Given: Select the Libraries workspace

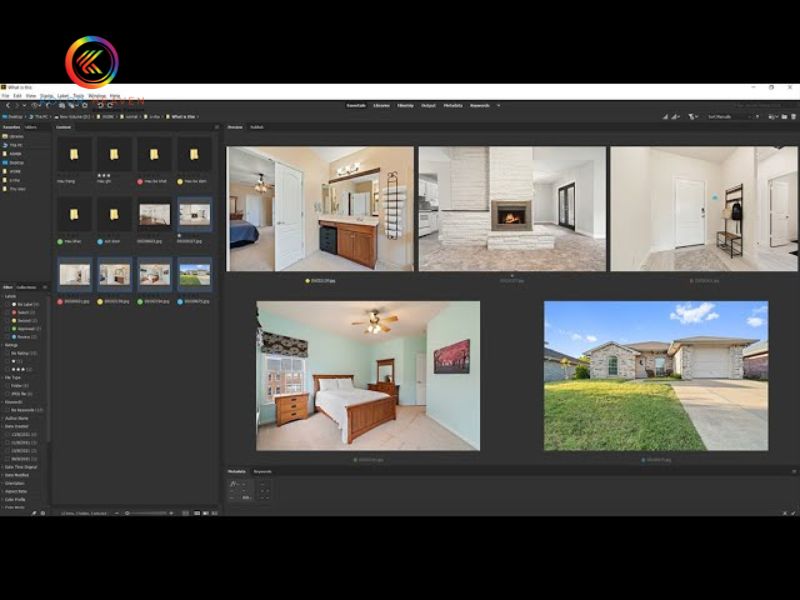Looking at the screenshot, I should pos(381,106).
